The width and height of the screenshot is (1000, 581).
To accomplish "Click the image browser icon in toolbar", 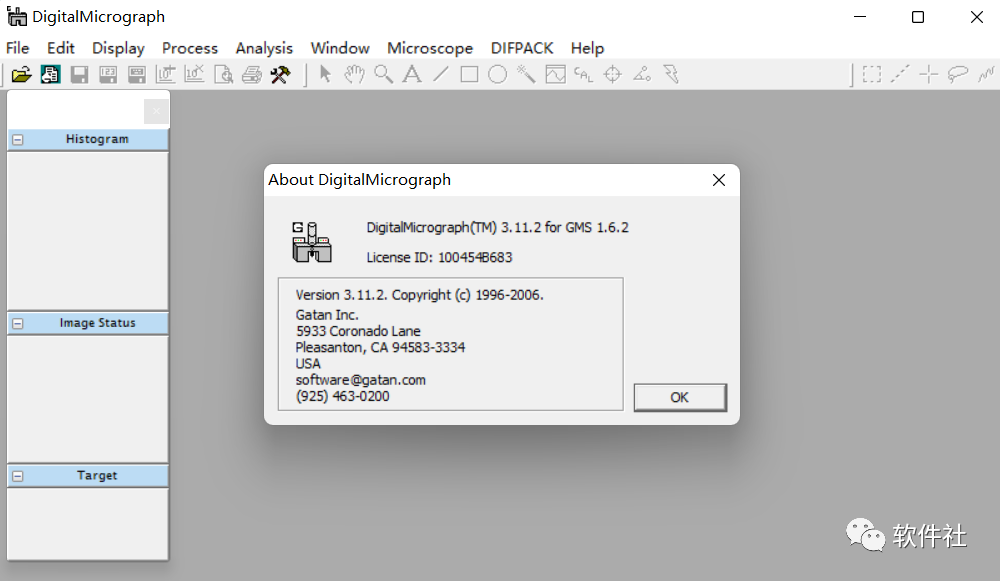I will tap(50, 75).
